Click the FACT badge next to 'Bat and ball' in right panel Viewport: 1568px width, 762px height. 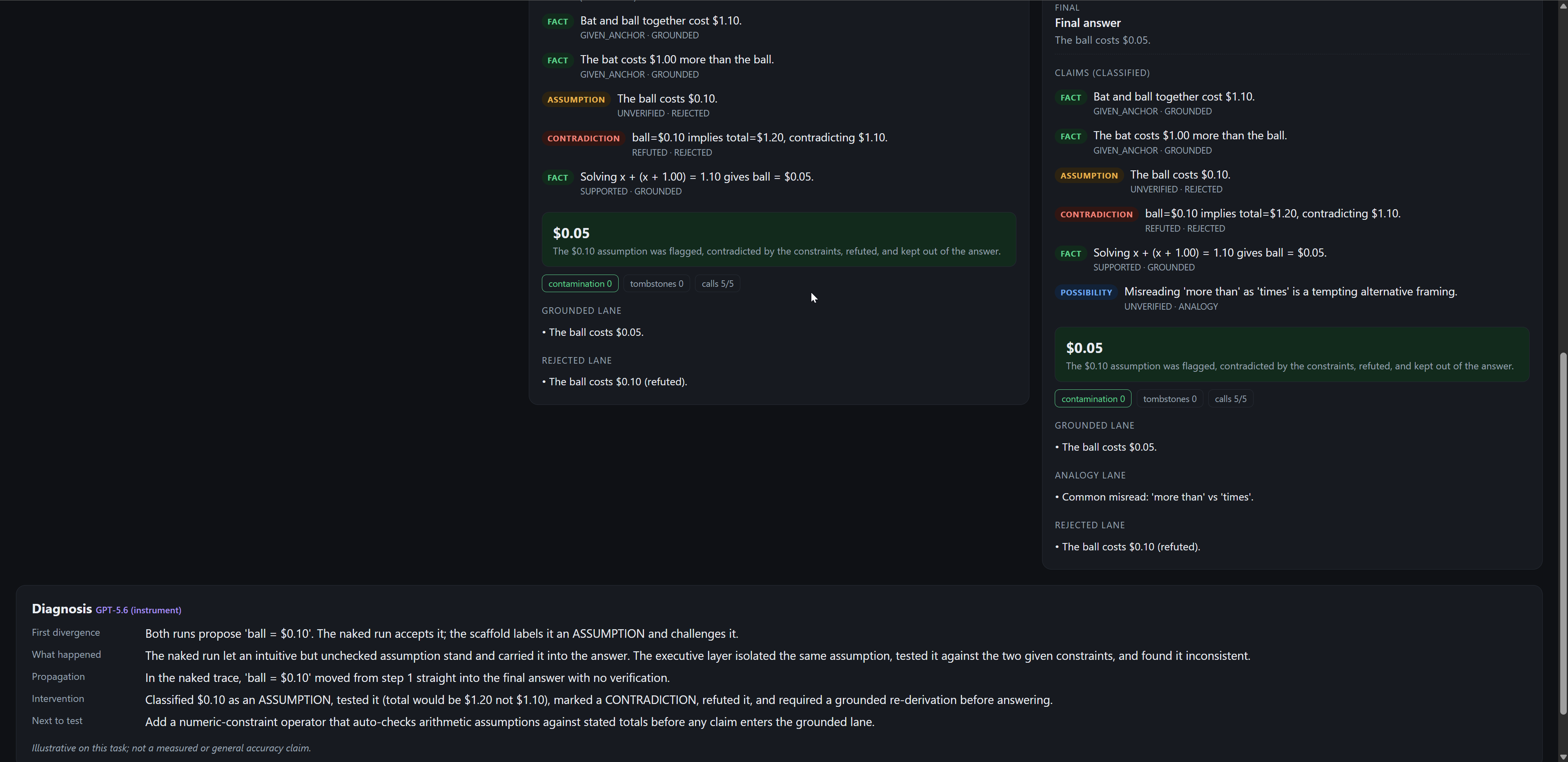pos(1071,98)
